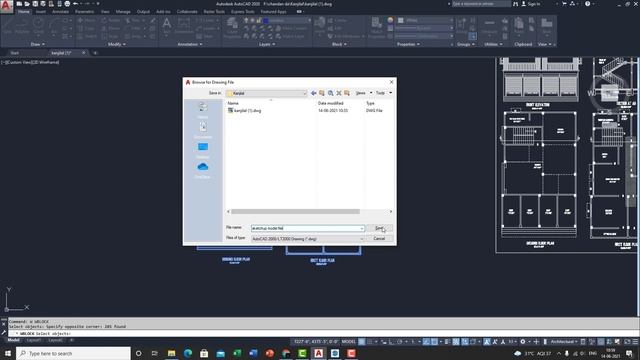Click Search the Web icon in dialog
This screenshot has width=640, height=360.
[x=330, y=93]
